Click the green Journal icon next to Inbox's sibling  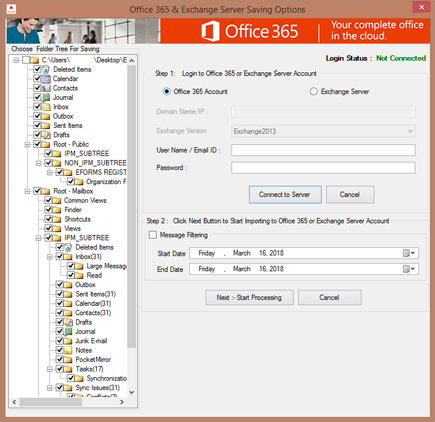point(46,98)
